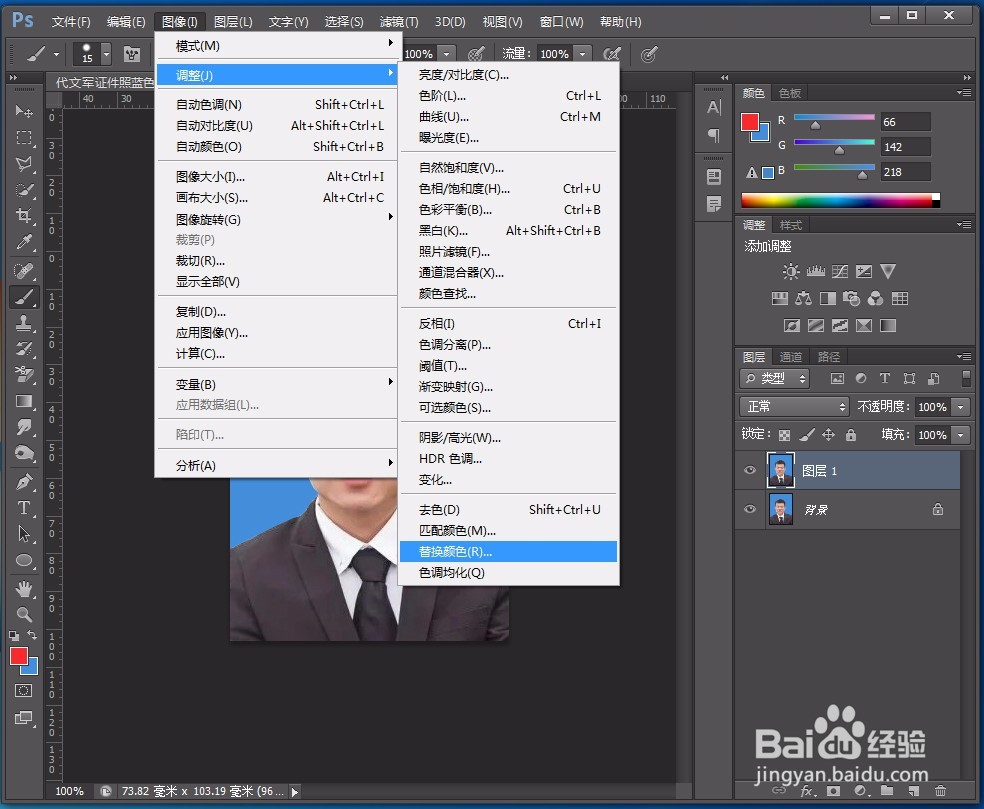The image size is (984, 809).
Task: Add a Curves adjustment from the 添加调整 panel
Action: pyautogui.click(x=841, y=271)
